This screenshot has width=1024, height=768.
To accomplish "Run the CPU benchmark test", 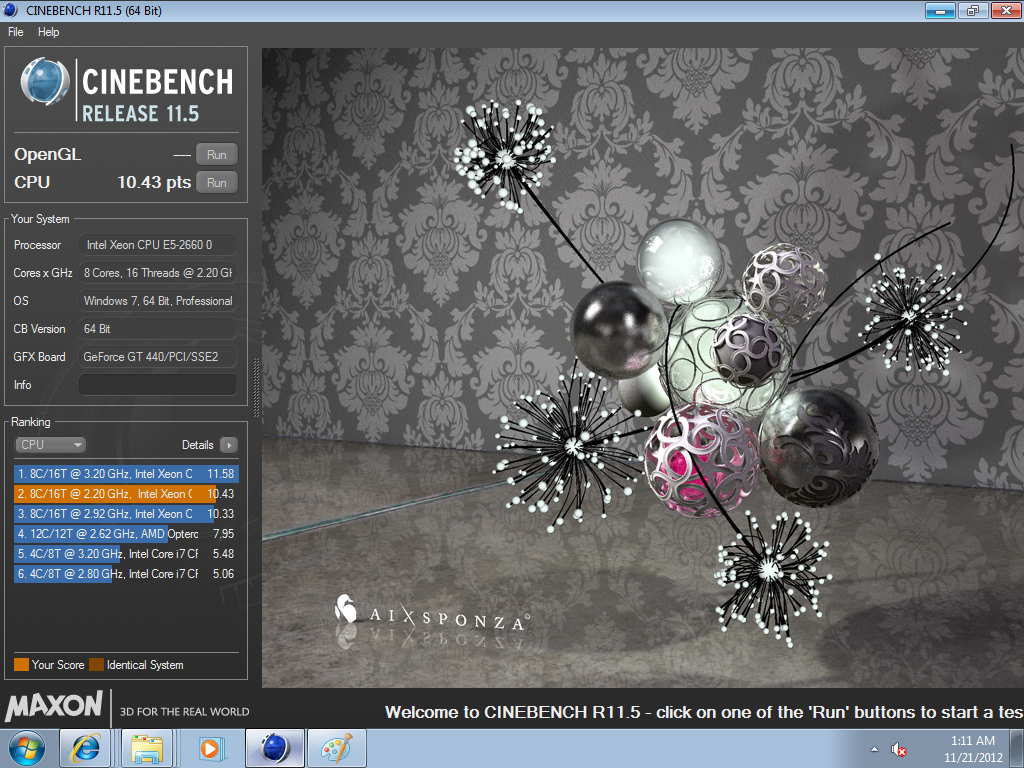I will [x=217, y=183].
